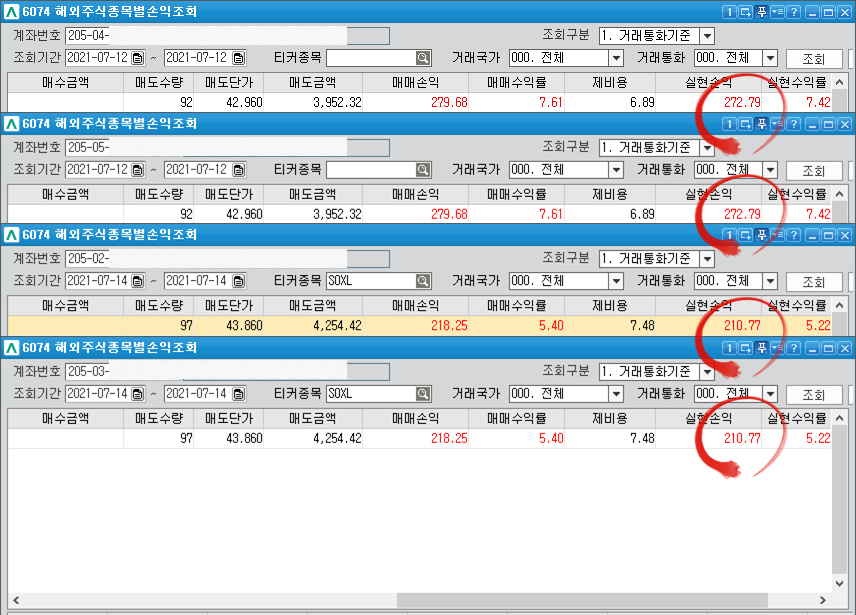
Task: Search ticker magnifier icon in 205-05 window
Action: click(423, 170)
